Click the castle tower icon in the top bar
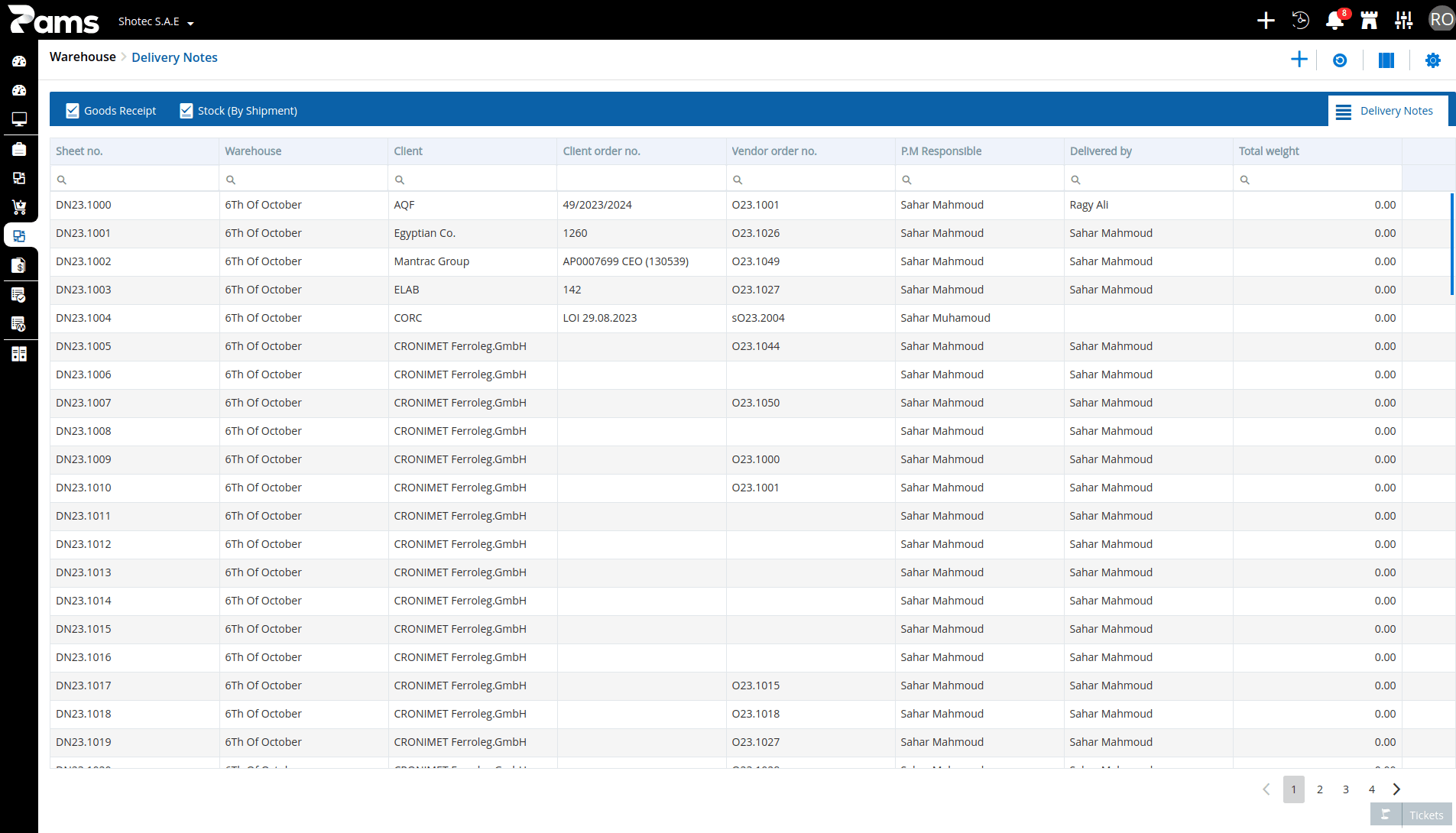Screen dimensions: 1456x833 (x=1369, y=21)
